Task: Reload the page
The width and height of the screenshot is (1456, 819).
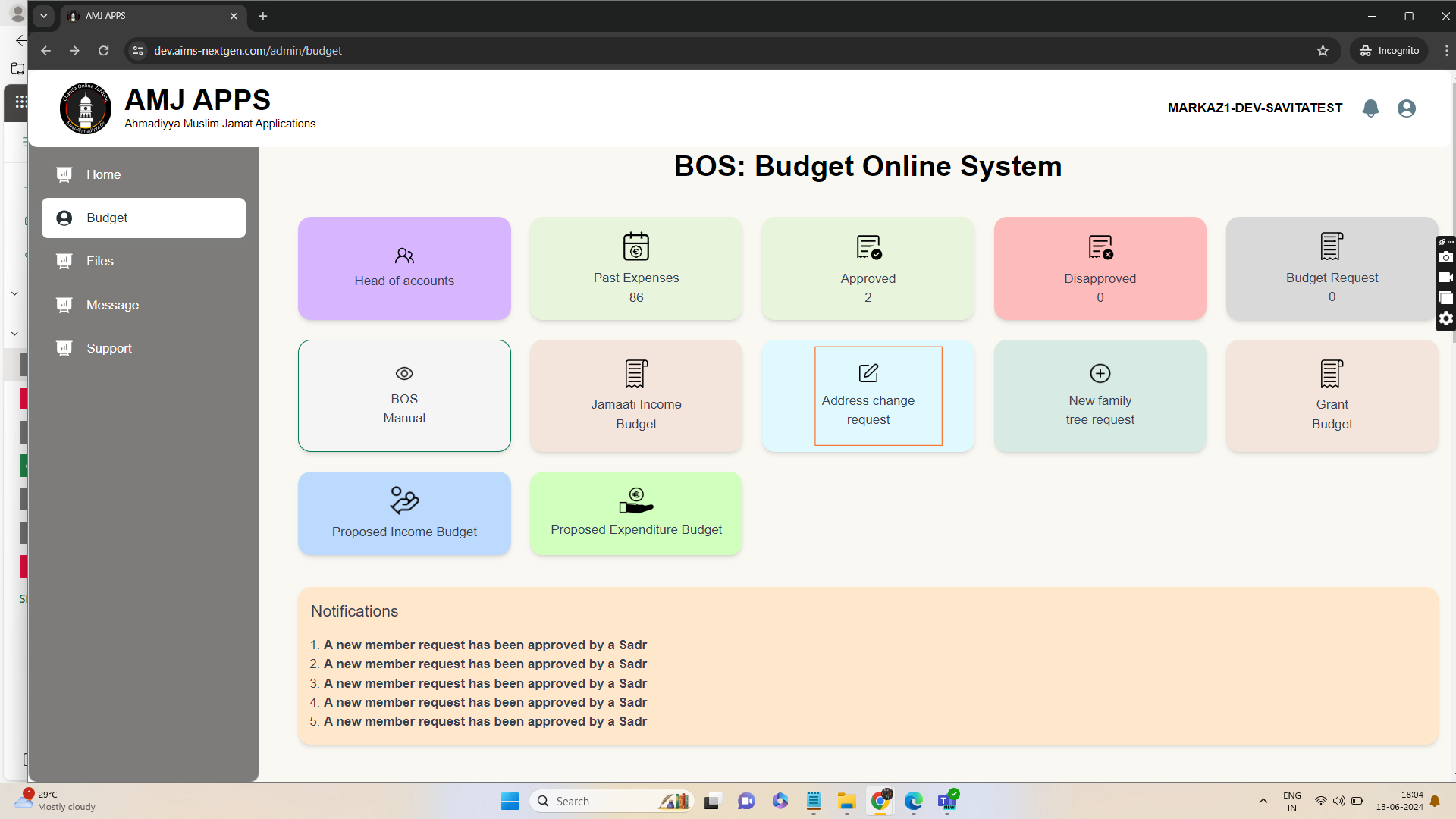Action: pos(104,51)
